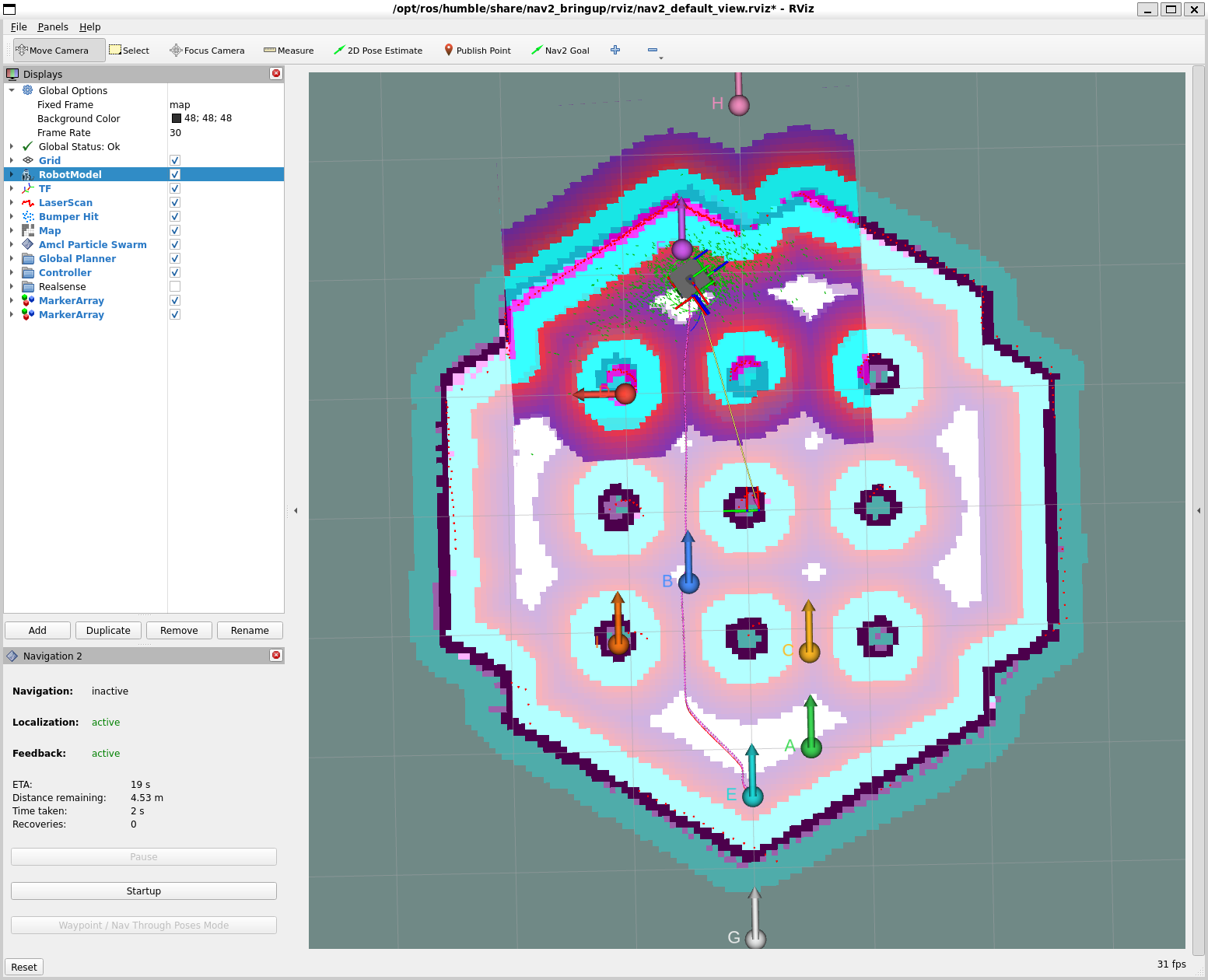Select the Publish Point tool
The image size is (1208, 980).
point(478,51)
